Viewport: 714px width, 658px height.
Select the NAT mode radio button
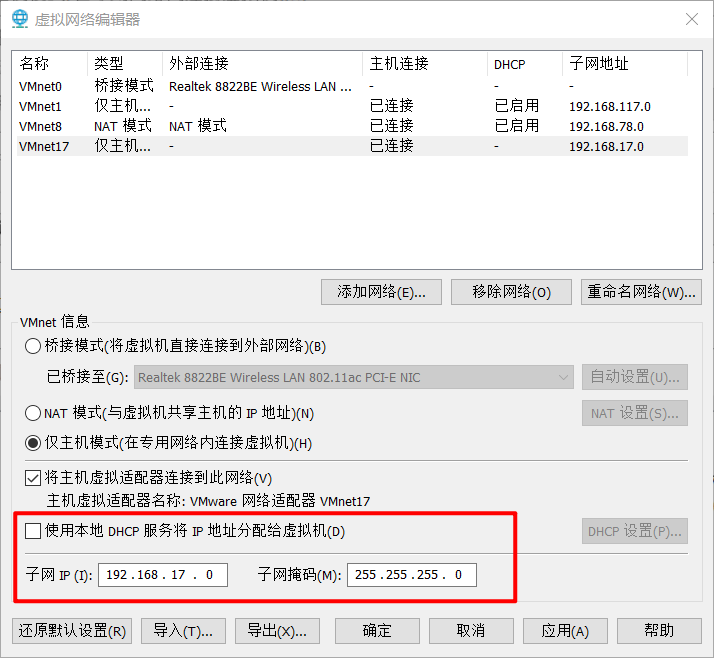(x=33, y=413)
